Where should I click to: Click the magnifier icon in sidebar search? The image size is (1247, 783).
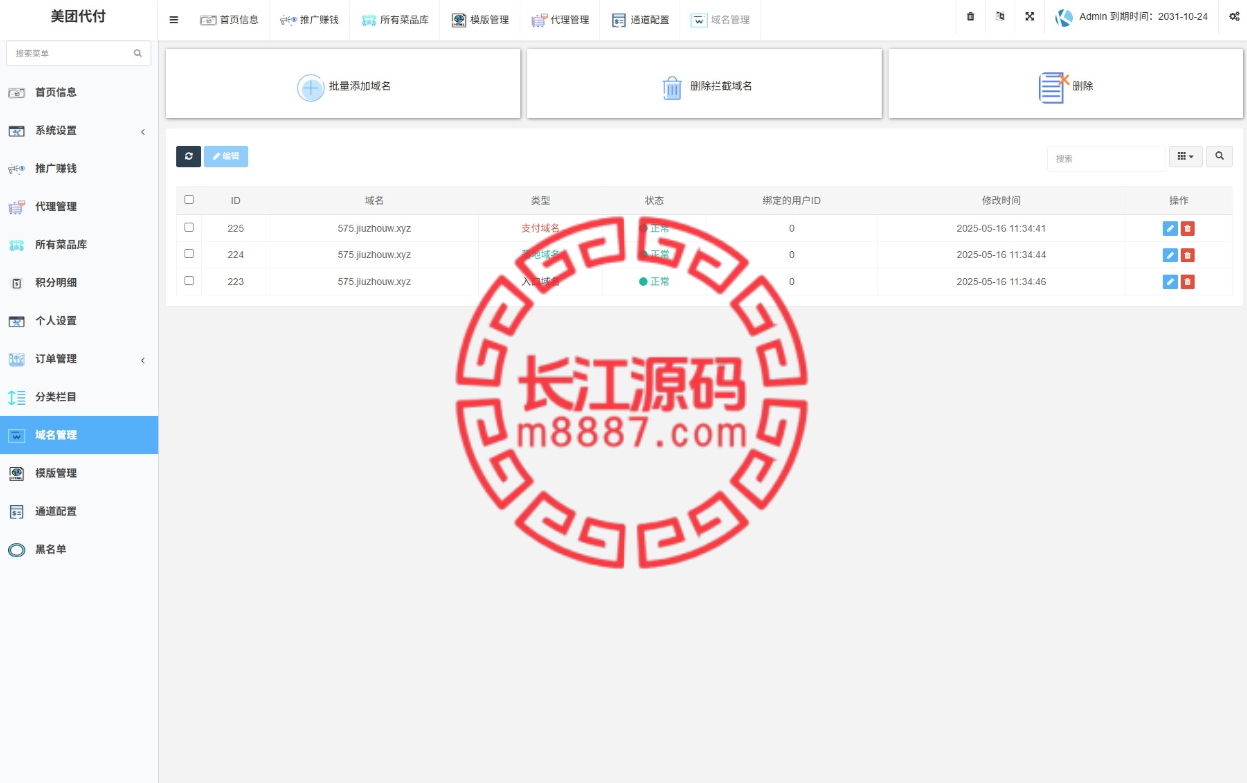click(x=138, y=53)
